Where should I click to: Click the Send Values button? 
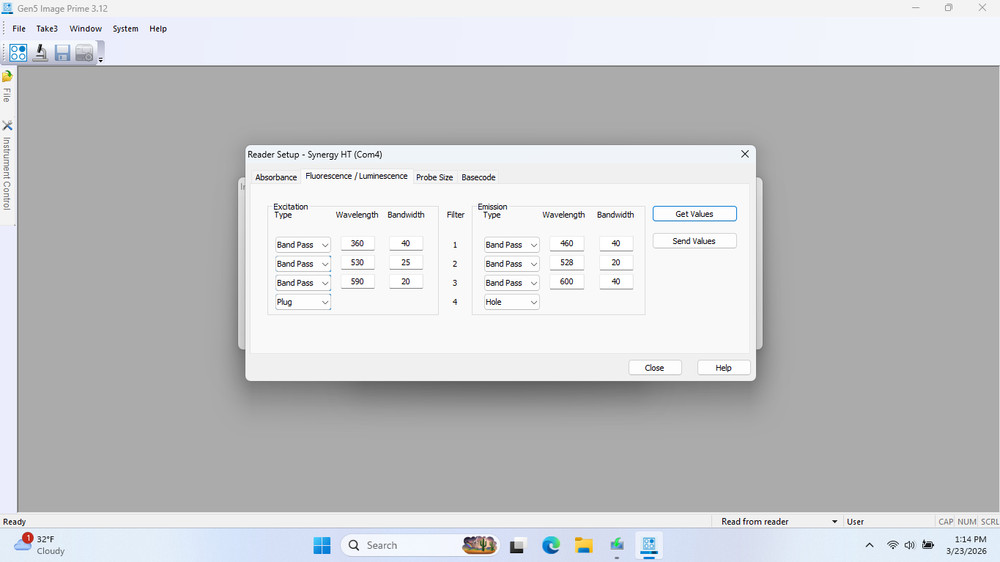[x=694, y=241]
